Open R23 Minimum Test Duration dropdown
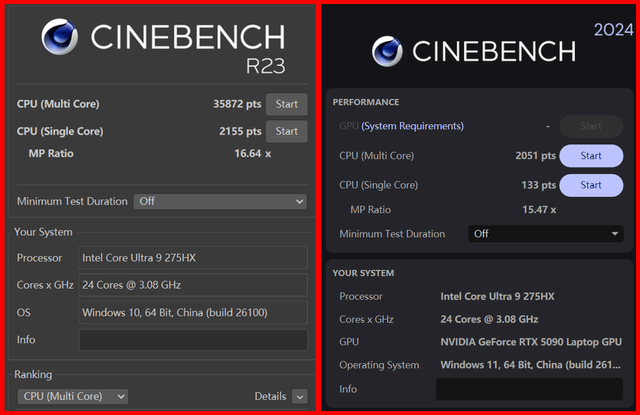Screen dimensions: 640x415 tap(219, 201)
